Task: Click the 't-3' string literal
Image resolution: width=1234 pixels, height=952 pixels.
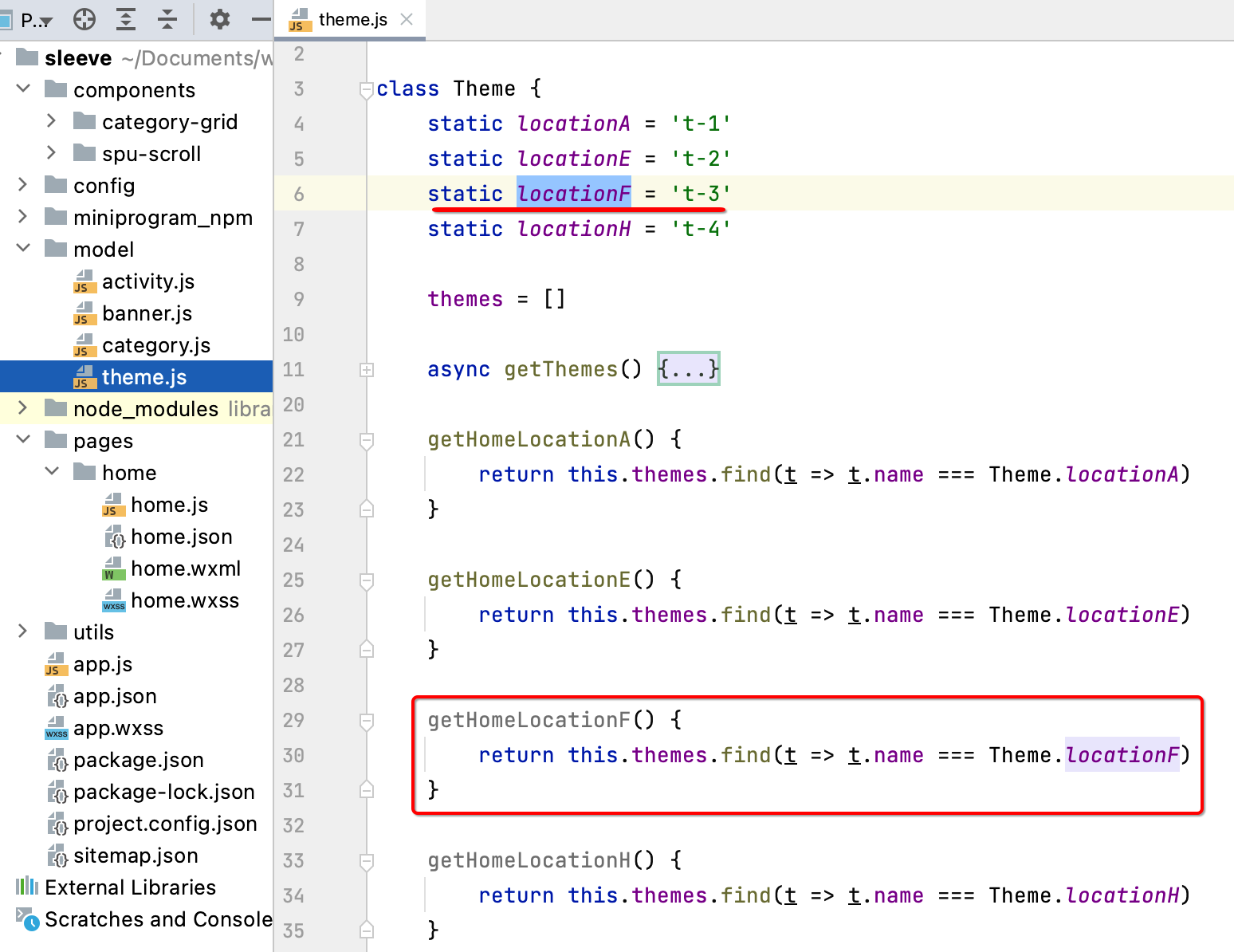Action: (701, 194)
